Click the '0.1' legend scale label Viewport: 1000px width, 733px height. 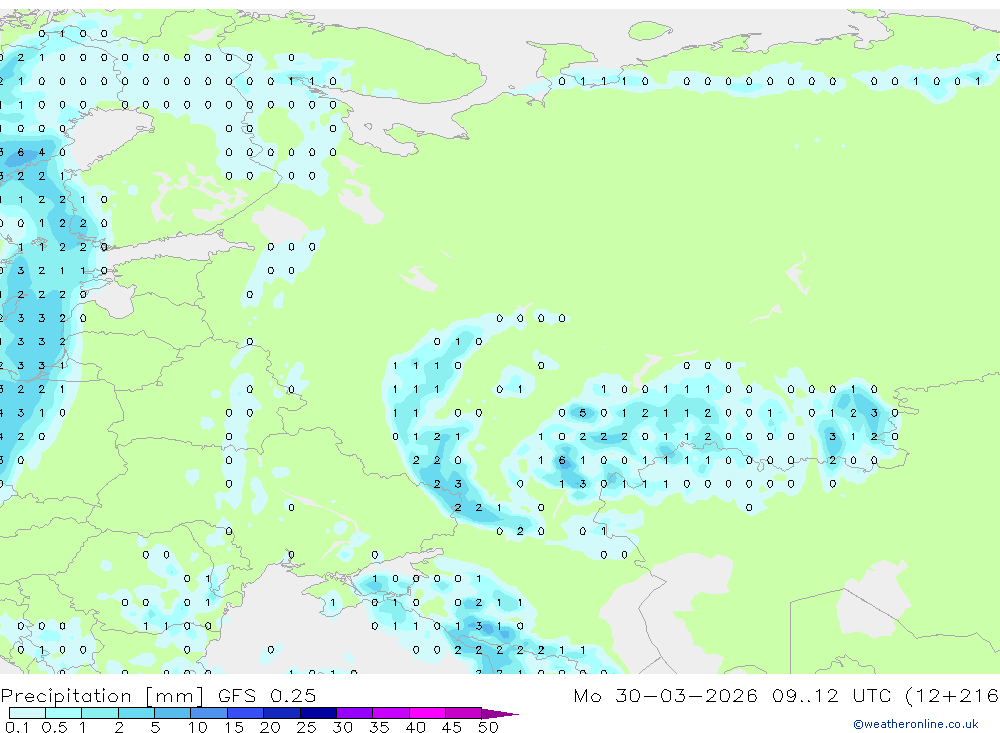(x=17, y=727)
